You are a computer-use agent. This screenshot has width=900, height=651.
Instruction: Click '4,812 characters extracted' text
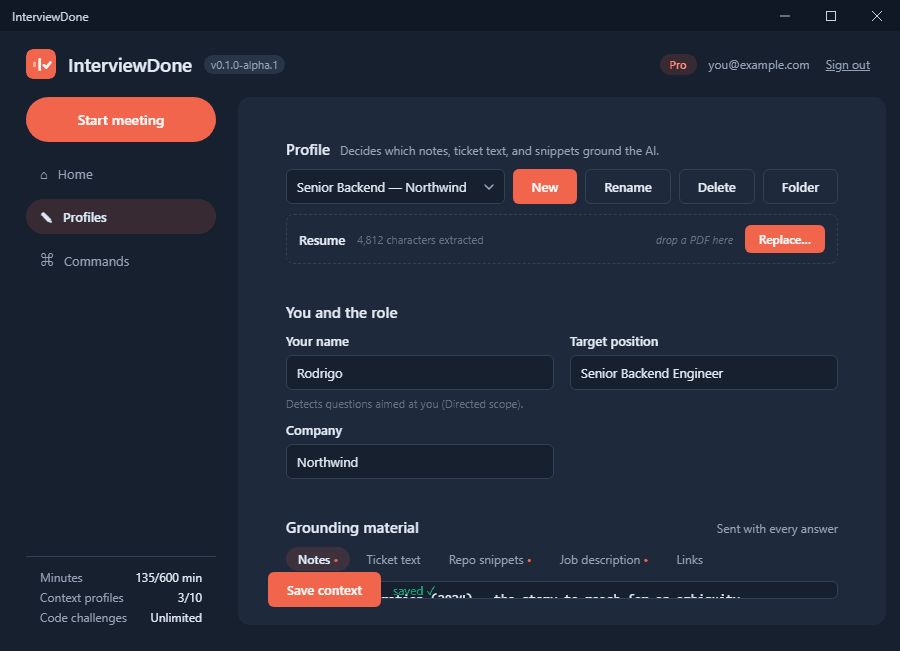tap(420, 240)
